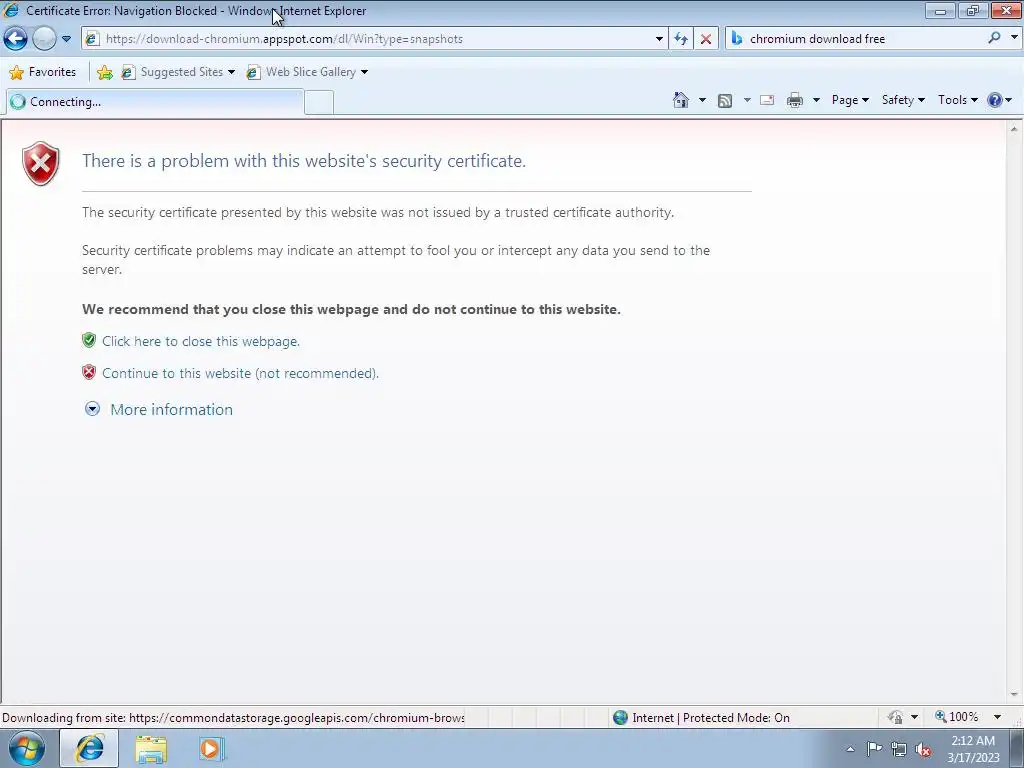1024x768 pixels.
Task: Open the Page menu
Action: (850, 100)
